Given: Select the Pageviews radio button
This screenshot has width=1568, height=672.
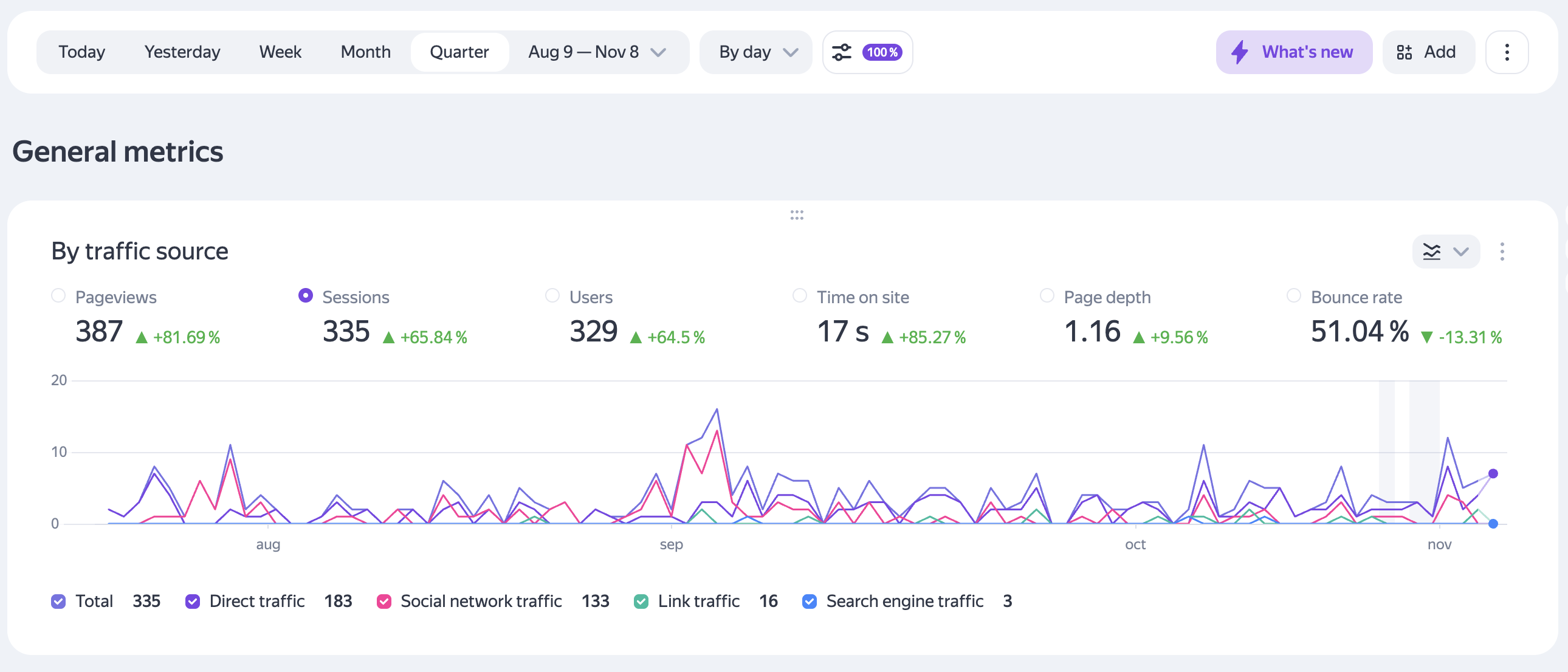Looking at the screenshot, I should pyautogui.click(x=58, y=296).
